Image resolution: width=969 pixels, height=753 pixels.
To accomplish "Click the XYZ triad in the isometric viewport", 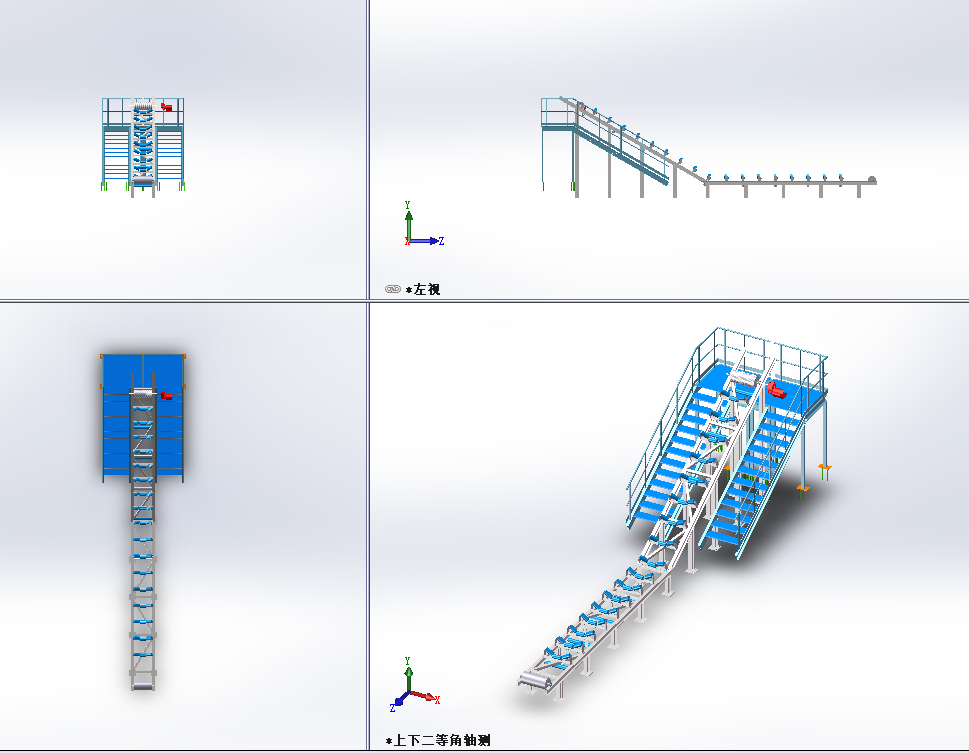I will [x=414, y=685].
